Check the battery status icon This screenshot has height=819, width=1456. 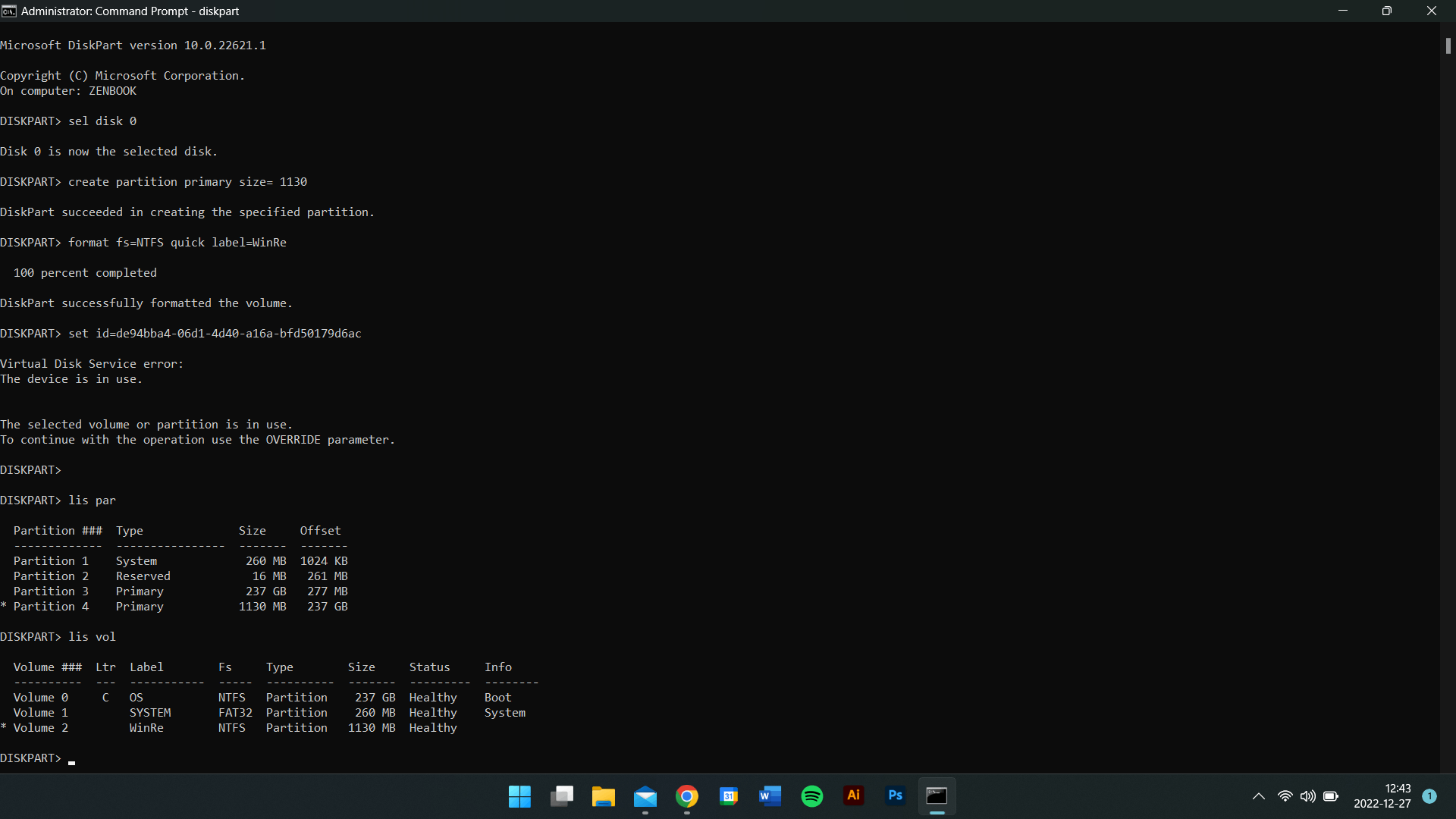tap(1331, 796)
